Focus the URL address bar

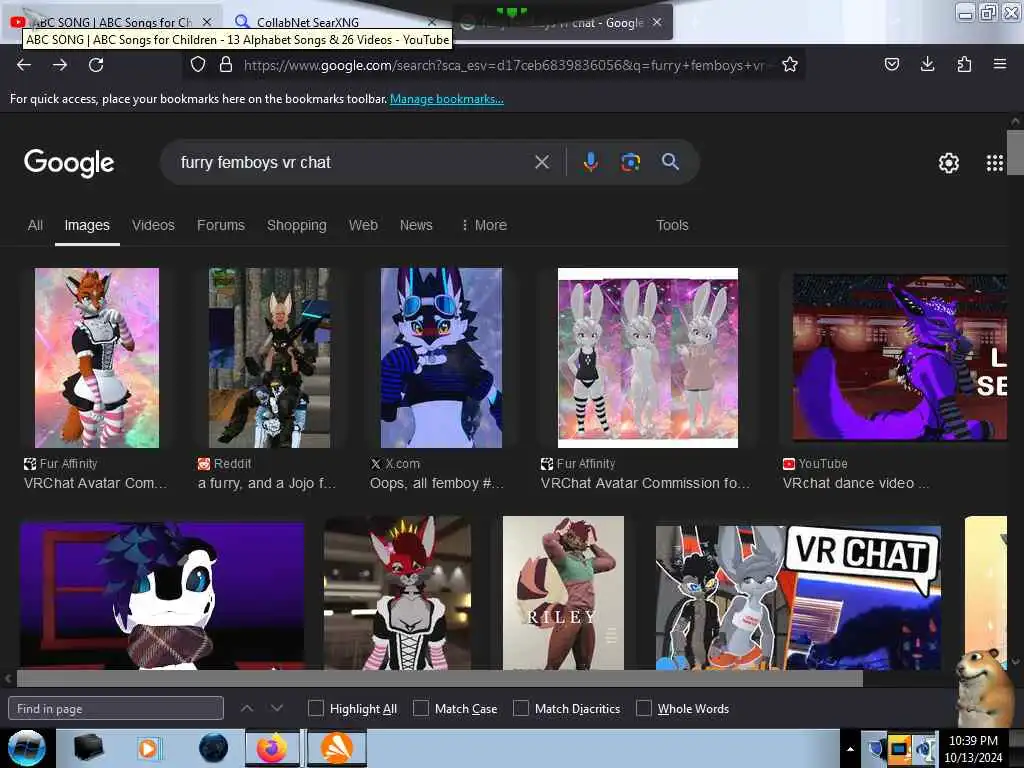503,65
